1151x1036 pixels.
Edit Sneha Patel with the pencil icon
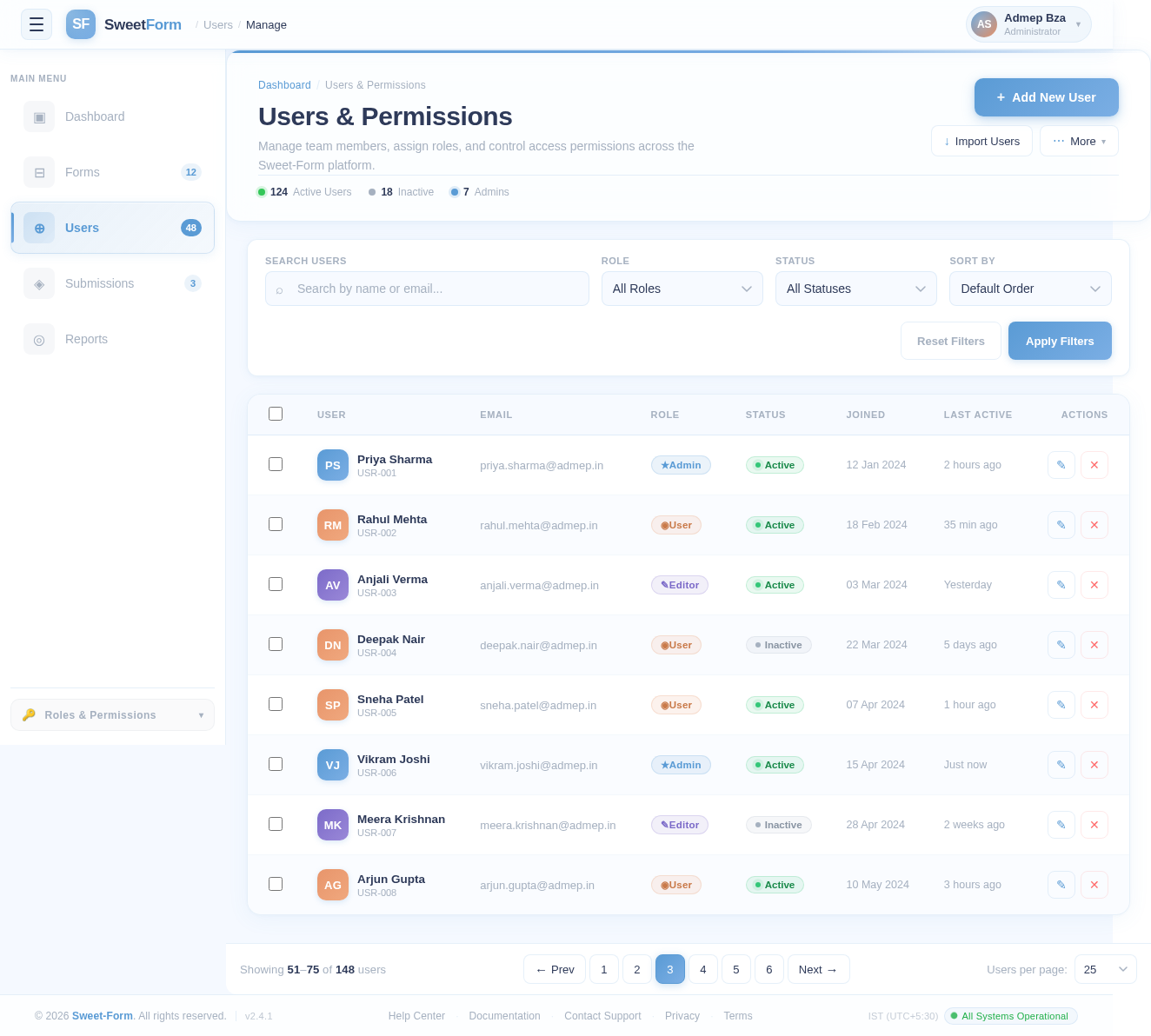tap(1061, 705)
